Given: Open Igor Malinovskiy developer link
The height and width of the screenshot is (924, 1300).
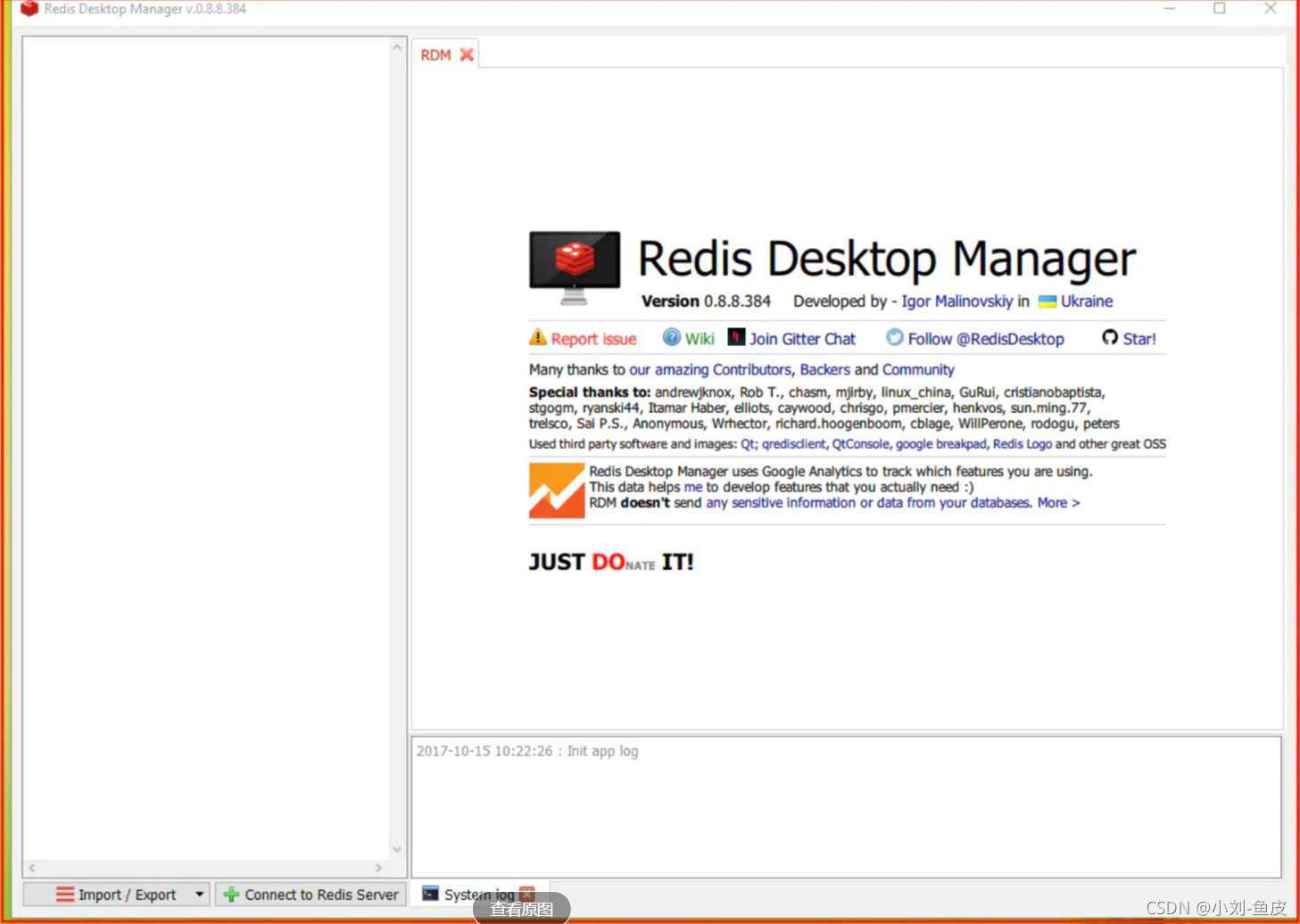Looking at the screenshot, I should 956,301.
